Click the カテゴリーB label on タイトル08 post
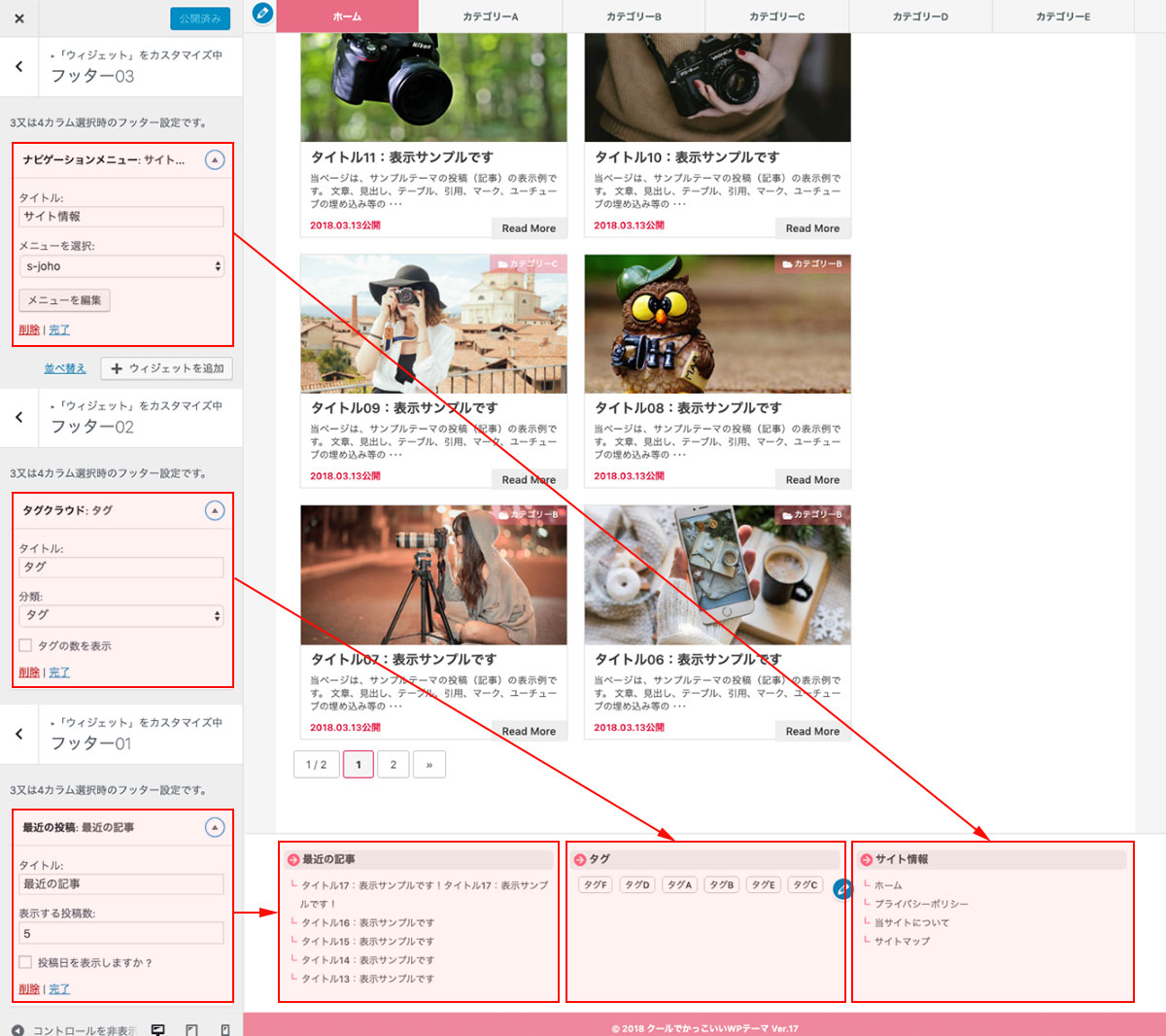The width and height of the screenshot is (1166, 1036). (812, 263)
